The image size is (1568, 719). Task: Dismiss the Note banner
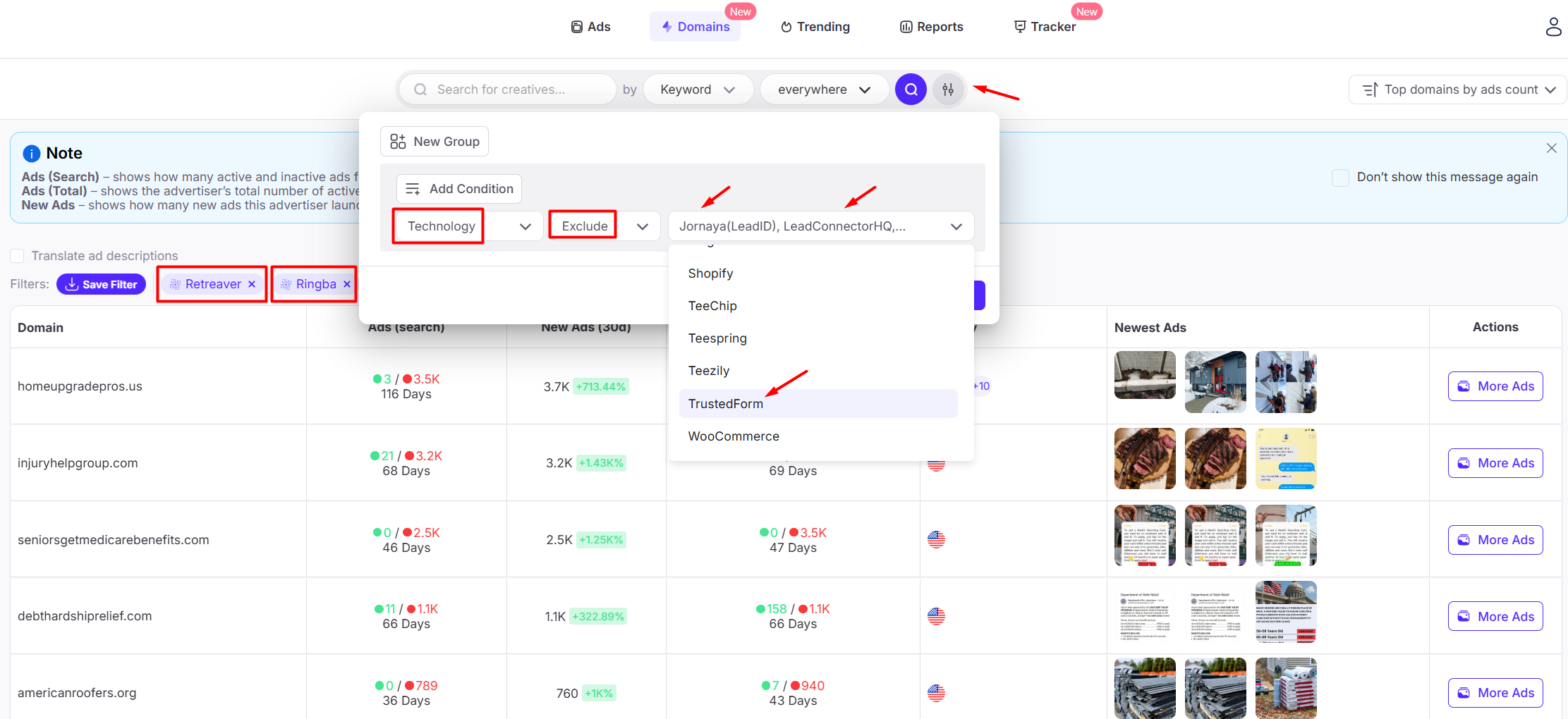point(1551,148)
